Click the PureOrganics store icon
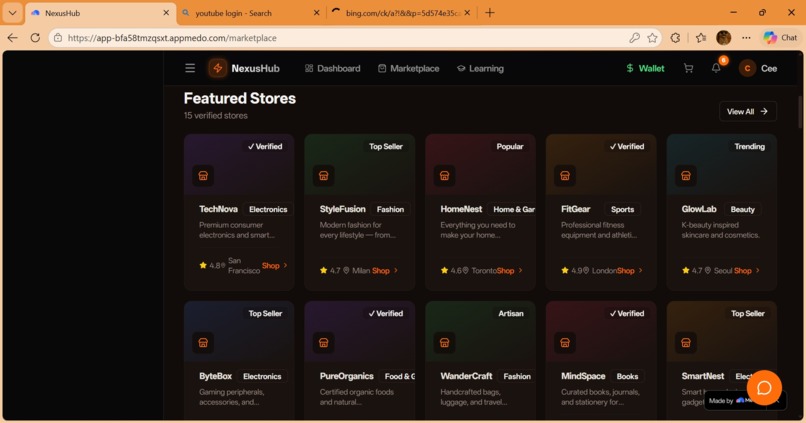The width and height of the screenshot is (806, 423). click(323, 343)
